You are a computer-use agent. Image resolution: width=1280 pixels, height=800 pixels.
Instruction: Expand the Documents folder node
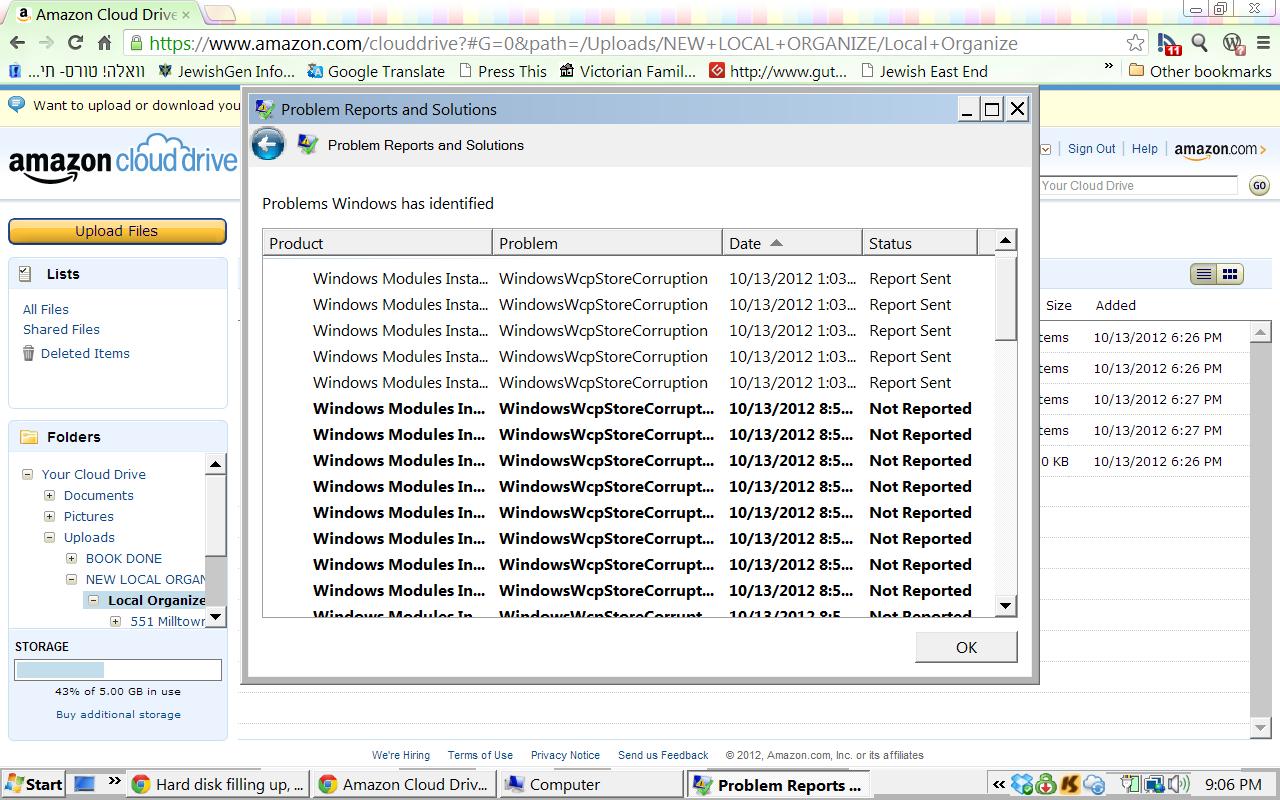point(50,495)
